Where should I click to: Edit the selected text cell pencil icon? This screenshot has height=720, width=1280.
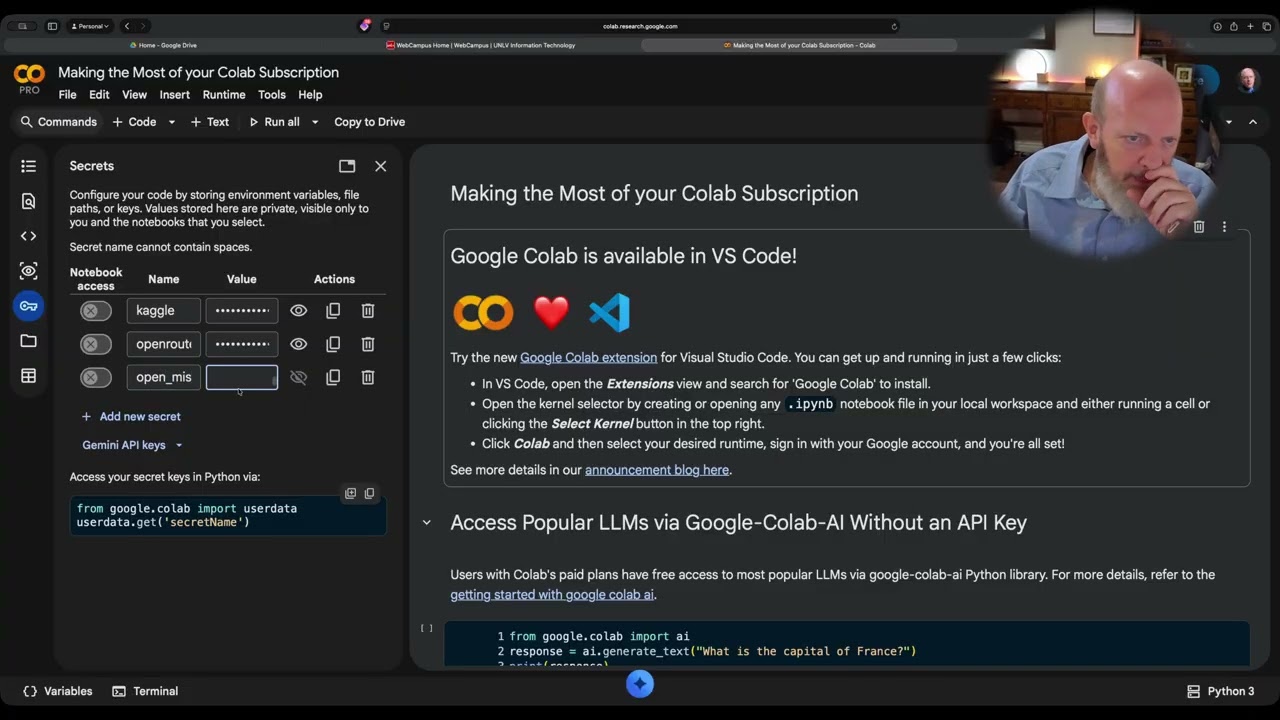tap(1173, 227)
